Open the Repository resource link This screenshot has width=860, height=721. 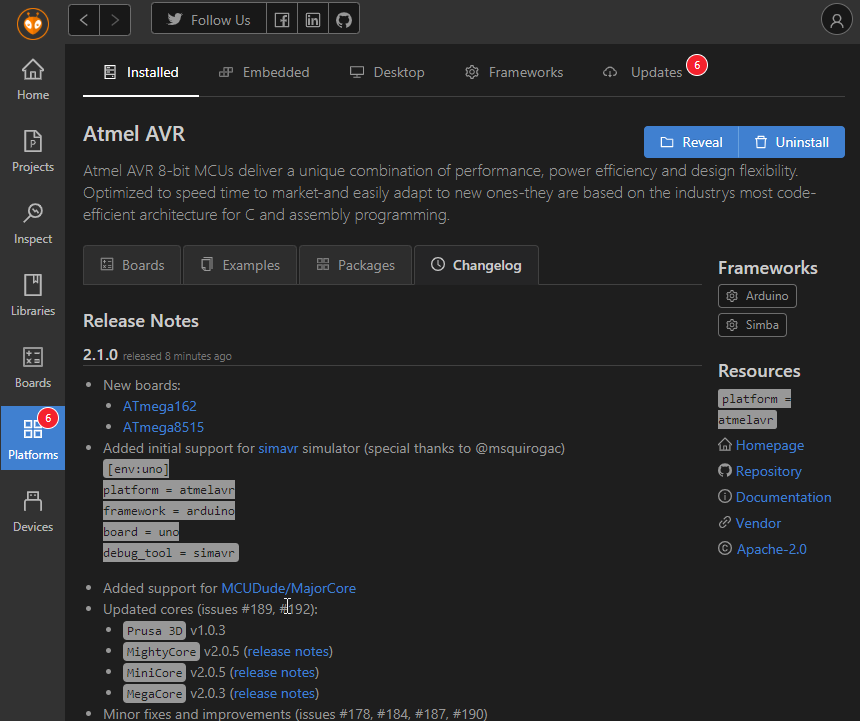tap(768, 471)
